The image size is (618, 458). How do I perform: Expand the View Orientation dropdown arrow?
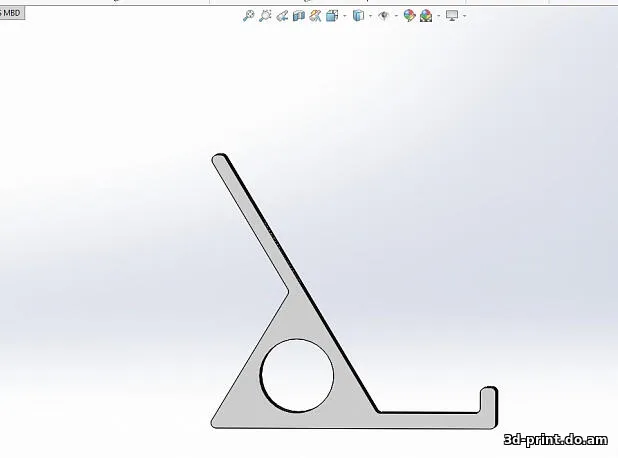click(x=345, y=16)
